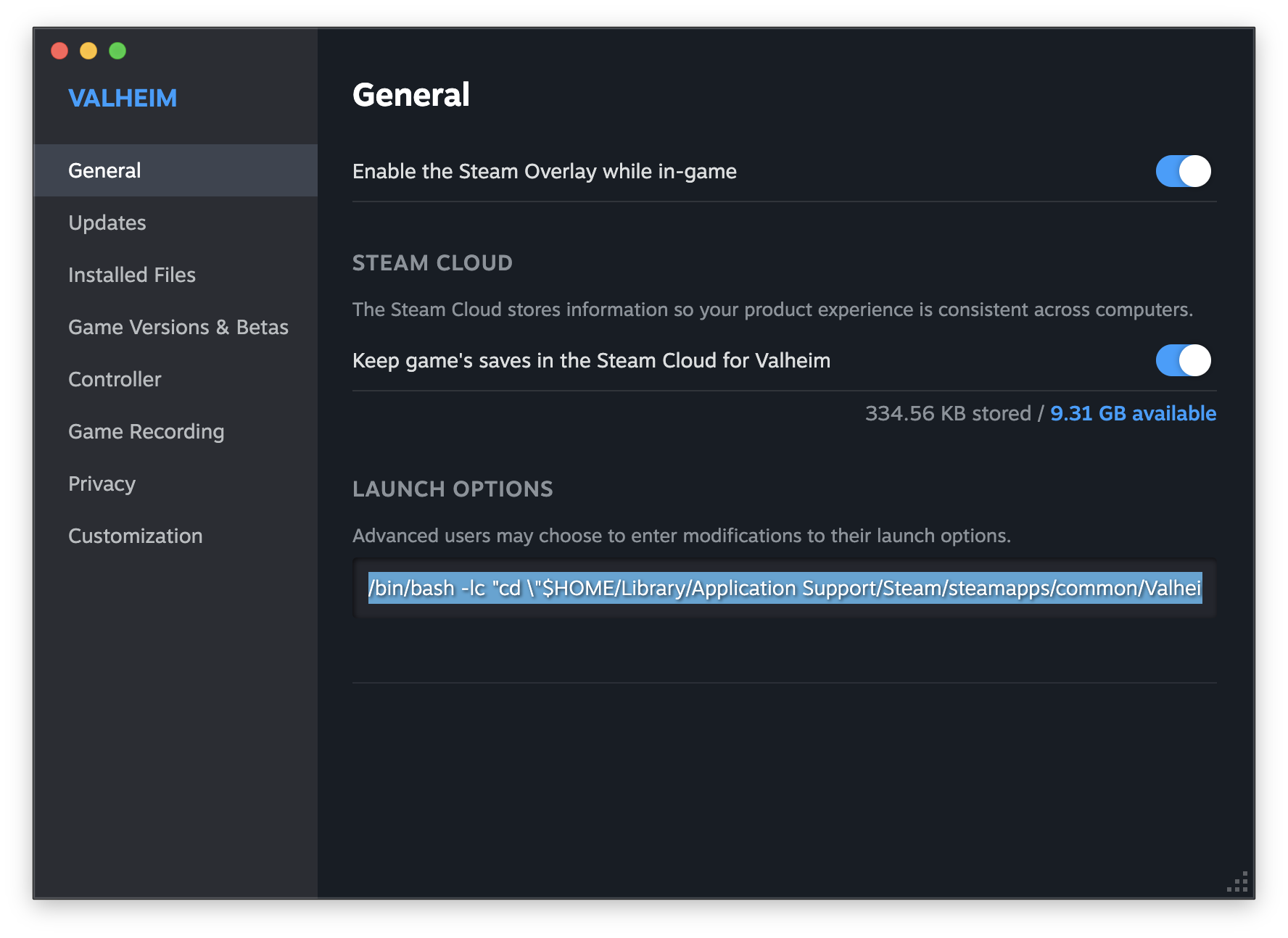Open the Customization tab
This screenshot has height=938, width=1288.
pyautogui.click(x=176, y=536)
